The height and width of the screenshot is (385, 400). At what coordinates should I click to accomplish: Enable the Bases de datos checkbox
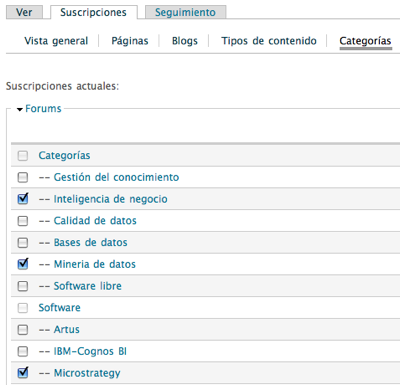(x=23, y=242)
